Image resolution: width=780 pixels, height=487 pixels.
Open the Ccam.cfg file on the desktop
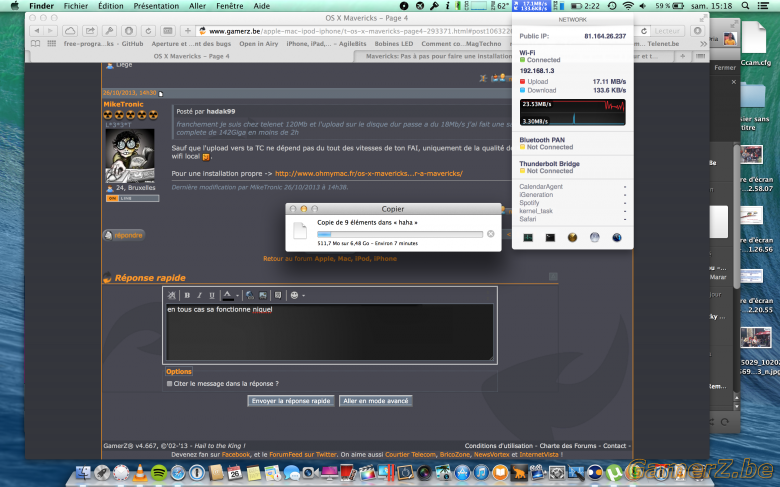(755, 44)
